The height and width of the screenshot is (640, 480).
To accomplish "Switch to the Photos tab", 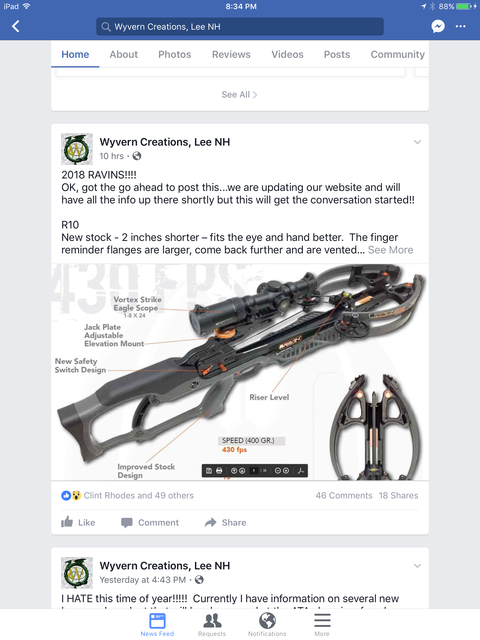I will [175, 54].
